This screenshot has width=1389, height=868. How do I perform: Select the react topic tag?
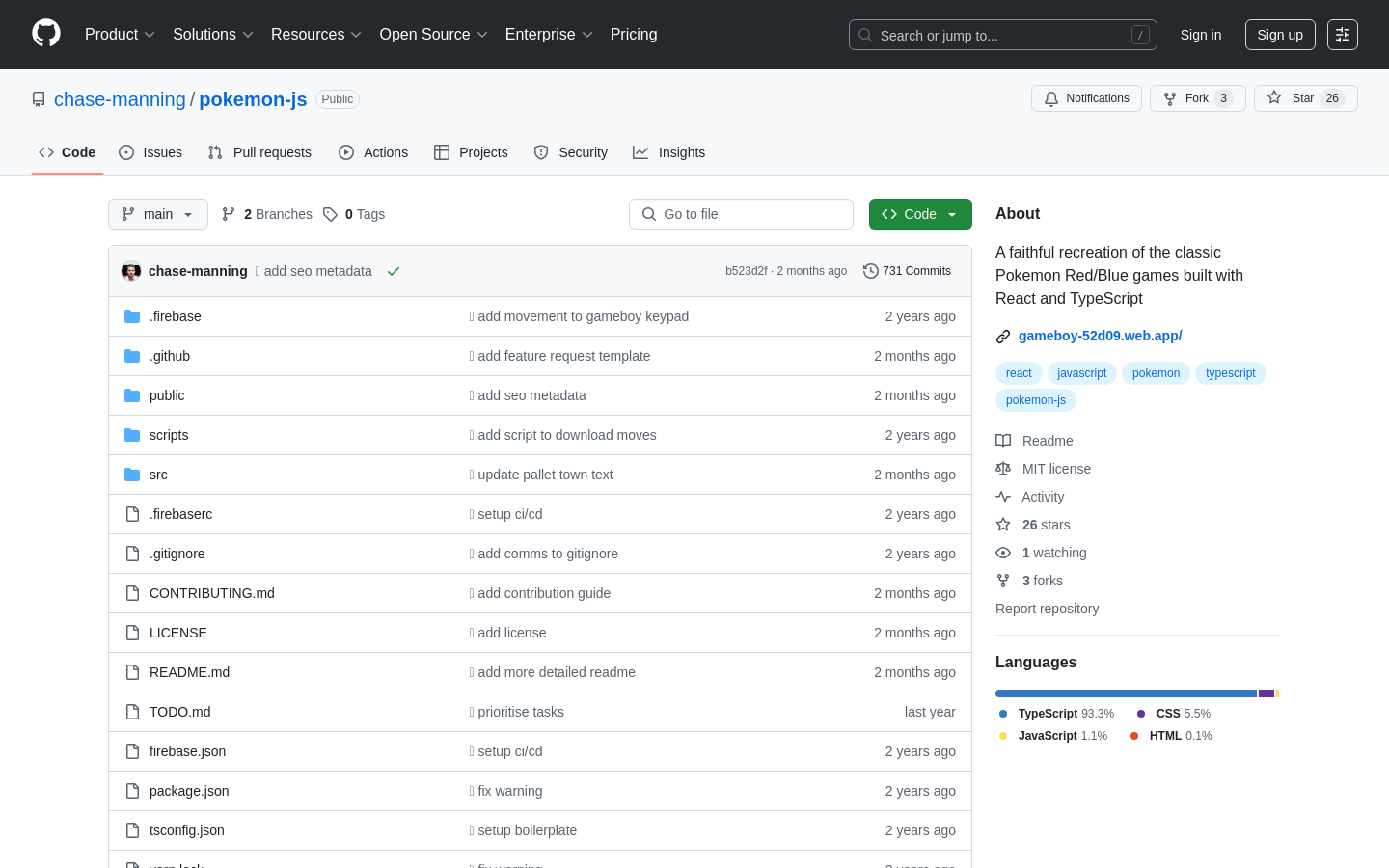coord(1019,373)
